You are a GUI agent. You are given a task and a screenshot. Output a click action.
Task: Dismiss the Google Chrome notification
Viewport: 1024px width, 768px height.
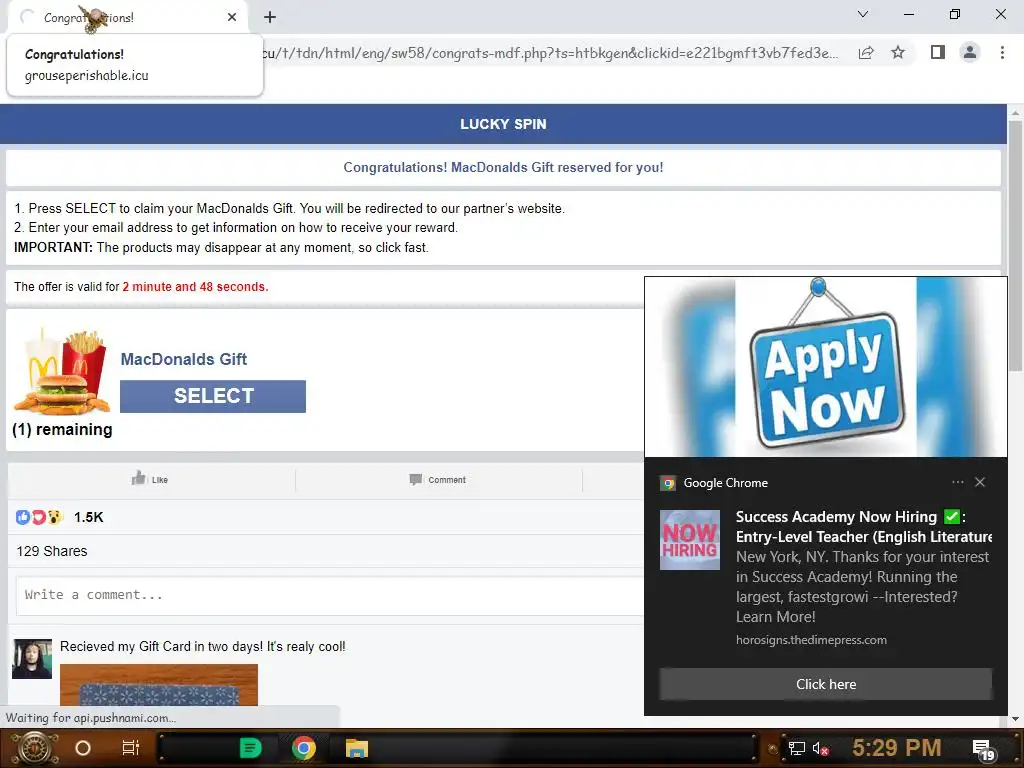[980, 482]
